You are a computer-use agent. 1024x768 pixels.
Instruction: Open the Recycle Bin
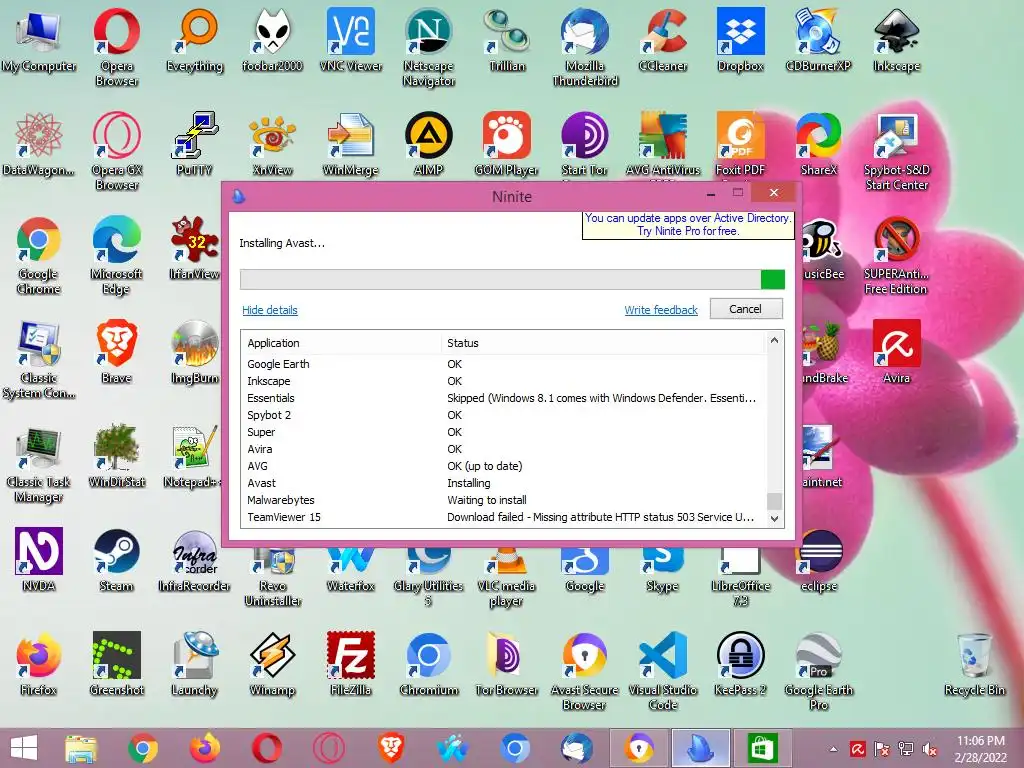click(x=974, y=664)
